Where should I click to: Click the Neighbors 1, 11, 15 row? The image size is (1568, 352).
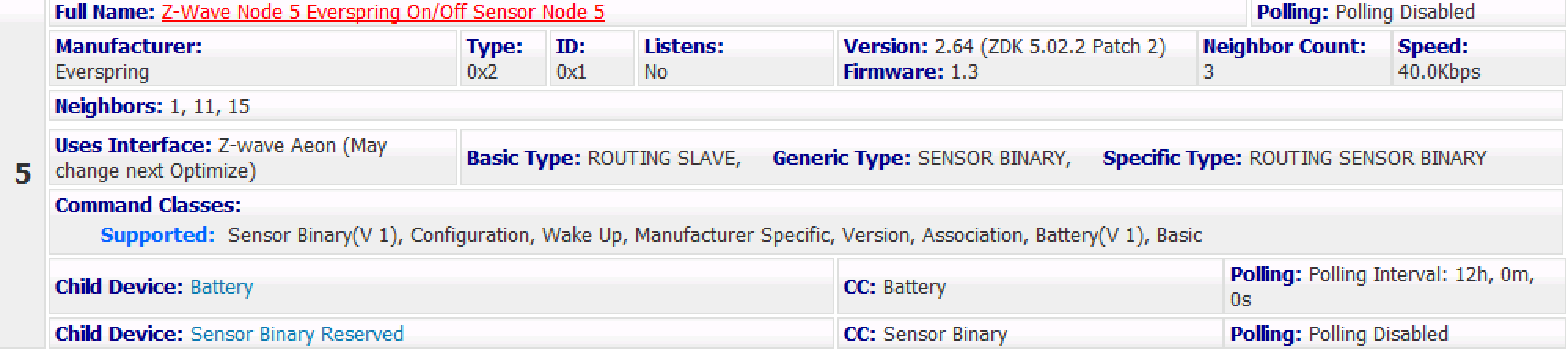[806, 106]
